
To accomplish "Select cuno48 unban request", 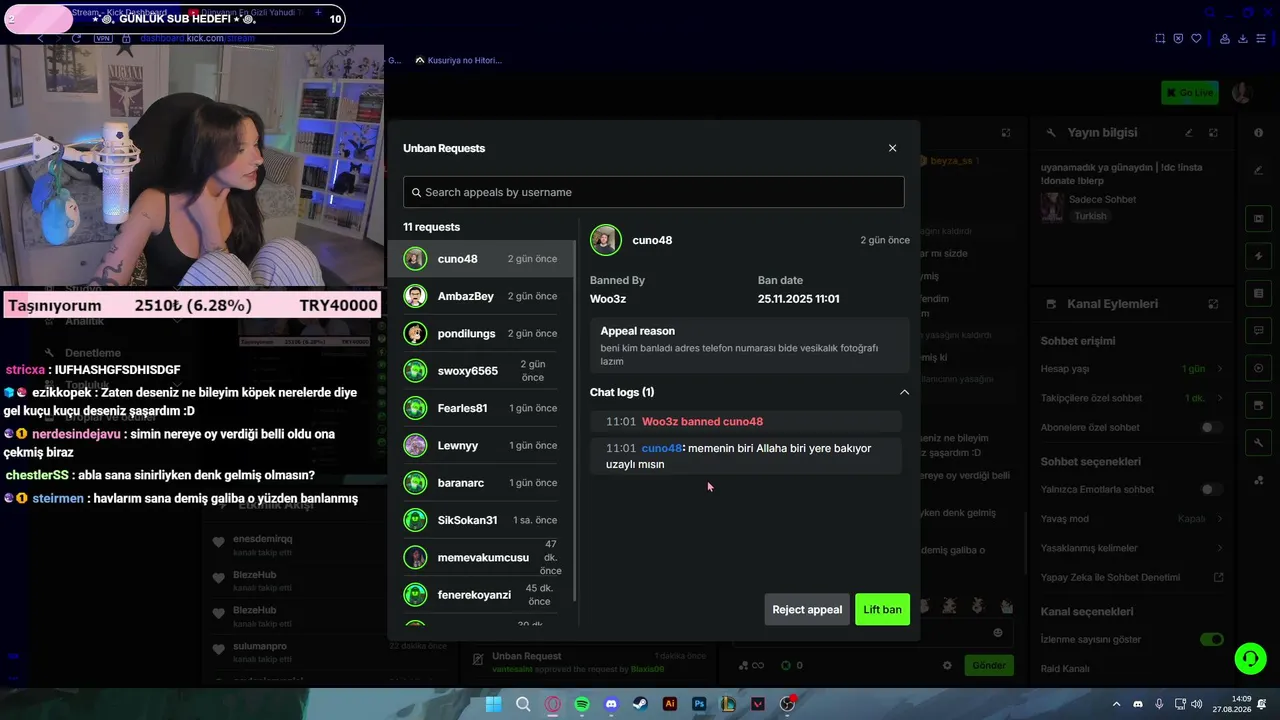I will tap(481, 259).
